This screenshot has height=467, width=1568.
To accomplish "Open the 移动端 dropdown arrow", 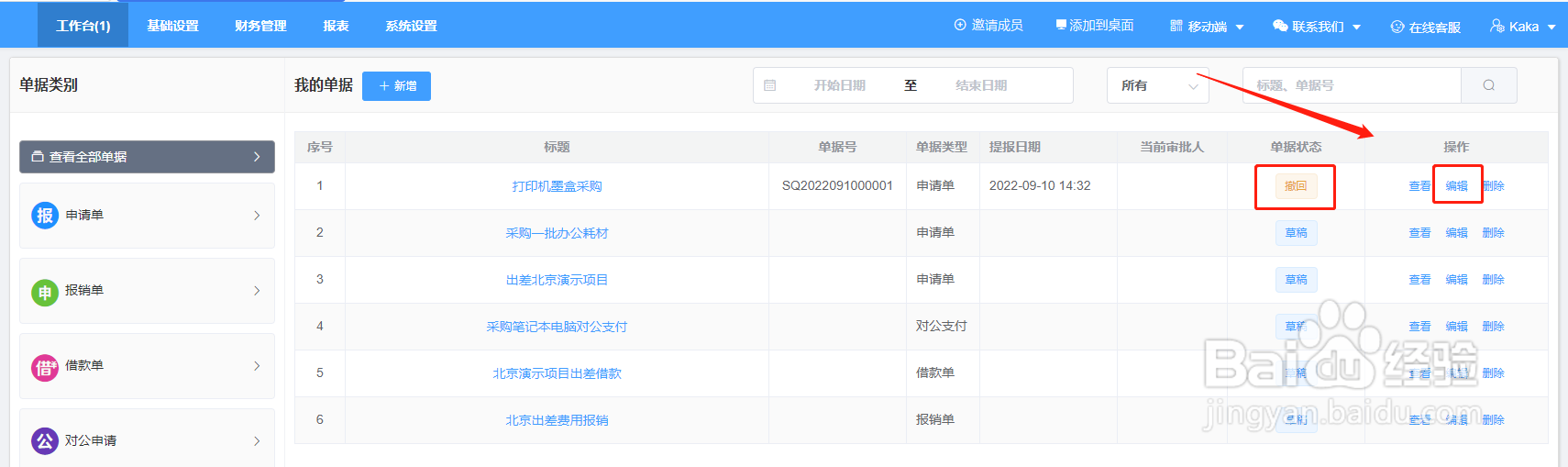I will tap(1240, 28).
